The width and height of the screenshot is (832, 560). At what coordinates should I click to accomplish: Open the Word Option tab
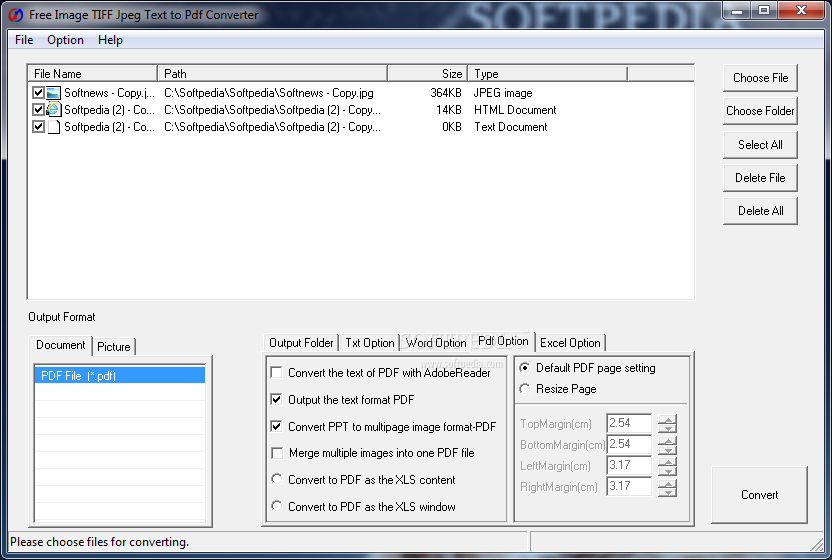pos(436,343)
